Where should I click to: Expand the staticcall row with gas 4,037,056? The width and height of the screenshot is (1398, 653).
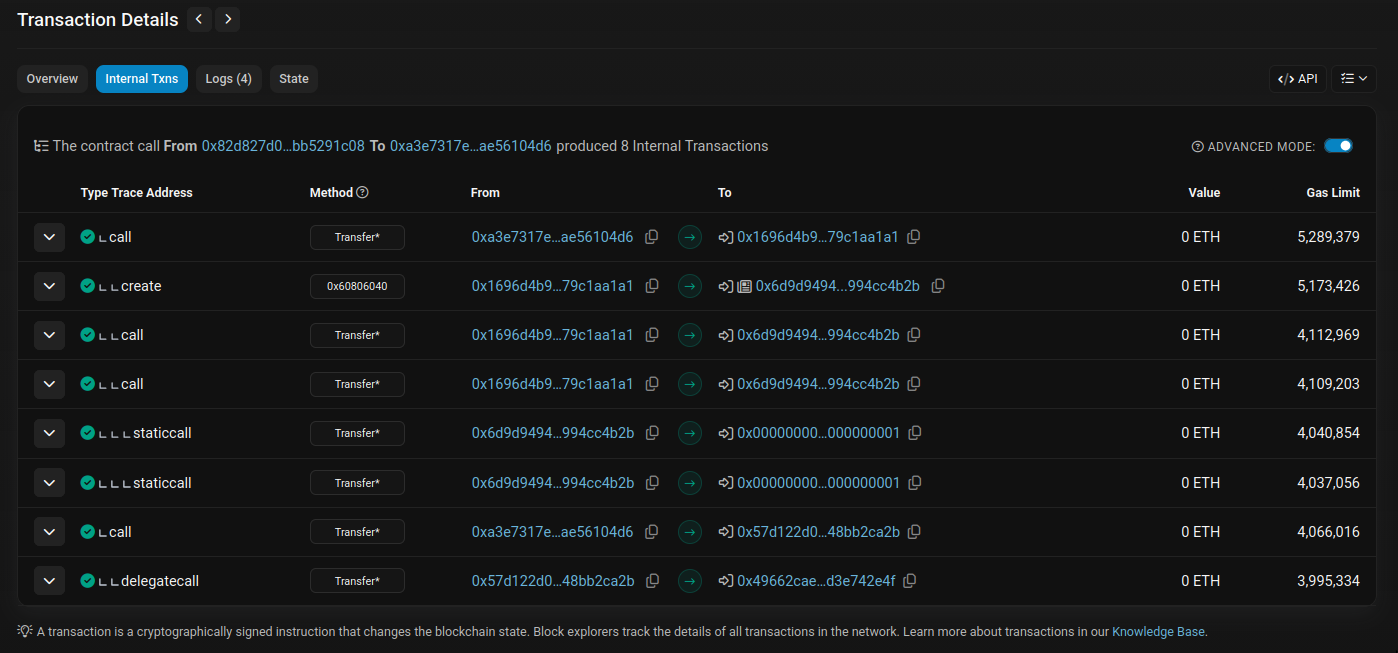point(50,483)
